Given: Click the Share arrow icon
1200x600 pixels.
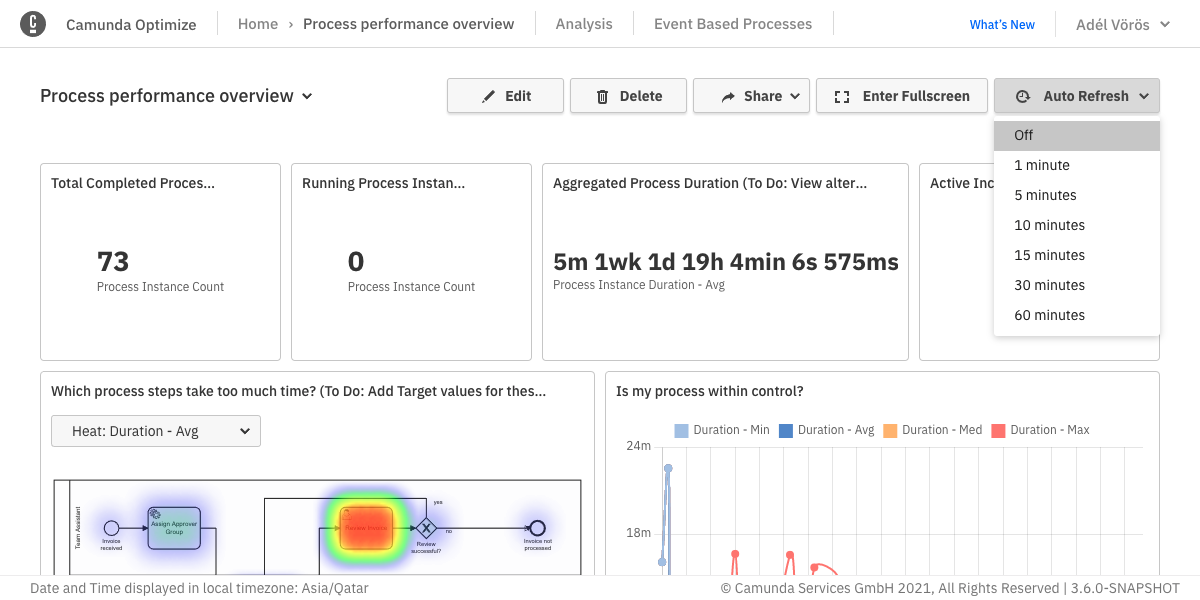Looking at the screenshot, I should [x=728, y=96].
